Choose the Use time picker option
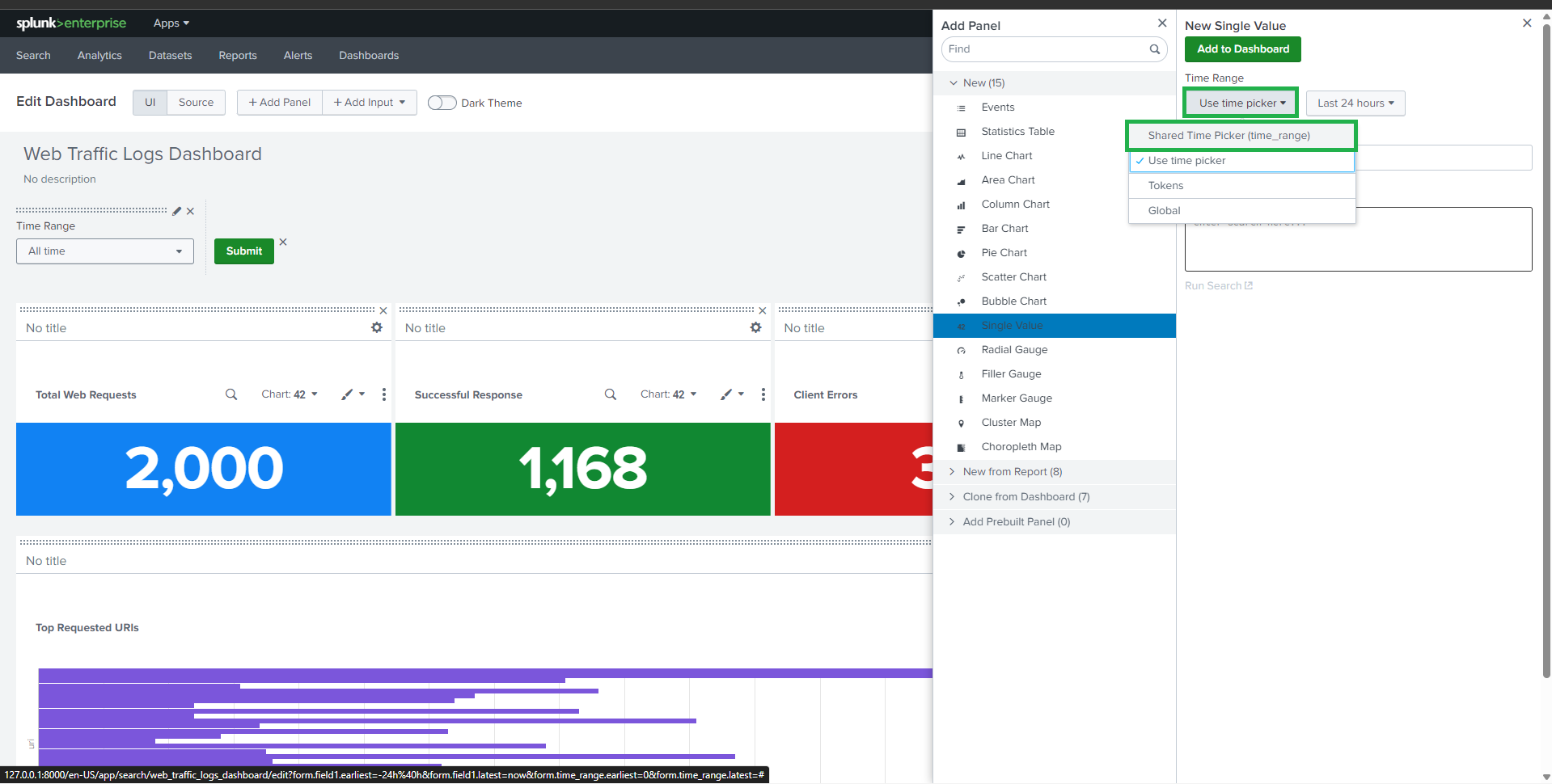 (1241, 161)
